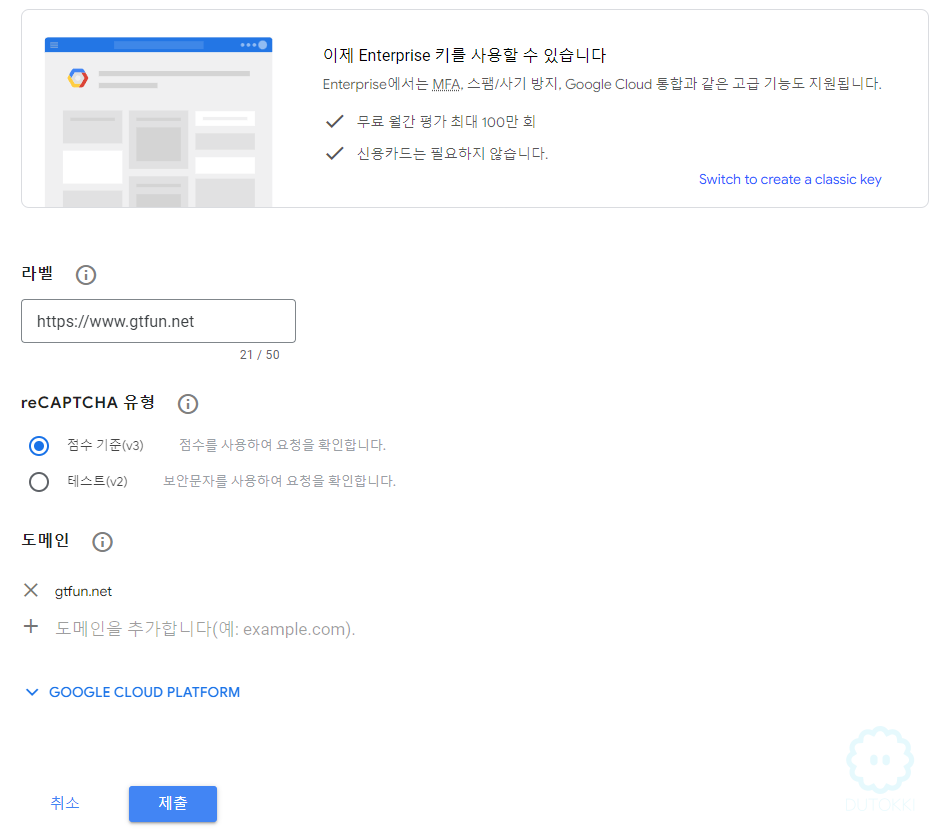The image size is (940, 830).
Task: Click the add domain field with example.com placeholder
Action: [205, 629]
